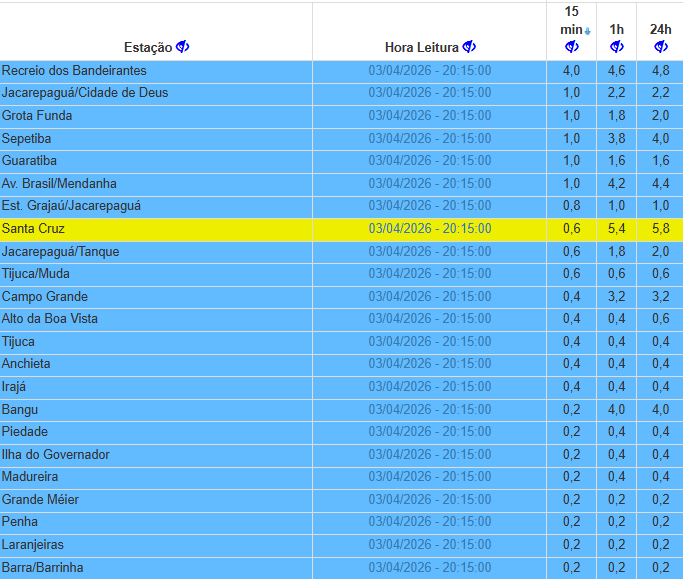Hide the Hora Leitura column with its eye icon
683x579 pixels.
pos(469,47)
